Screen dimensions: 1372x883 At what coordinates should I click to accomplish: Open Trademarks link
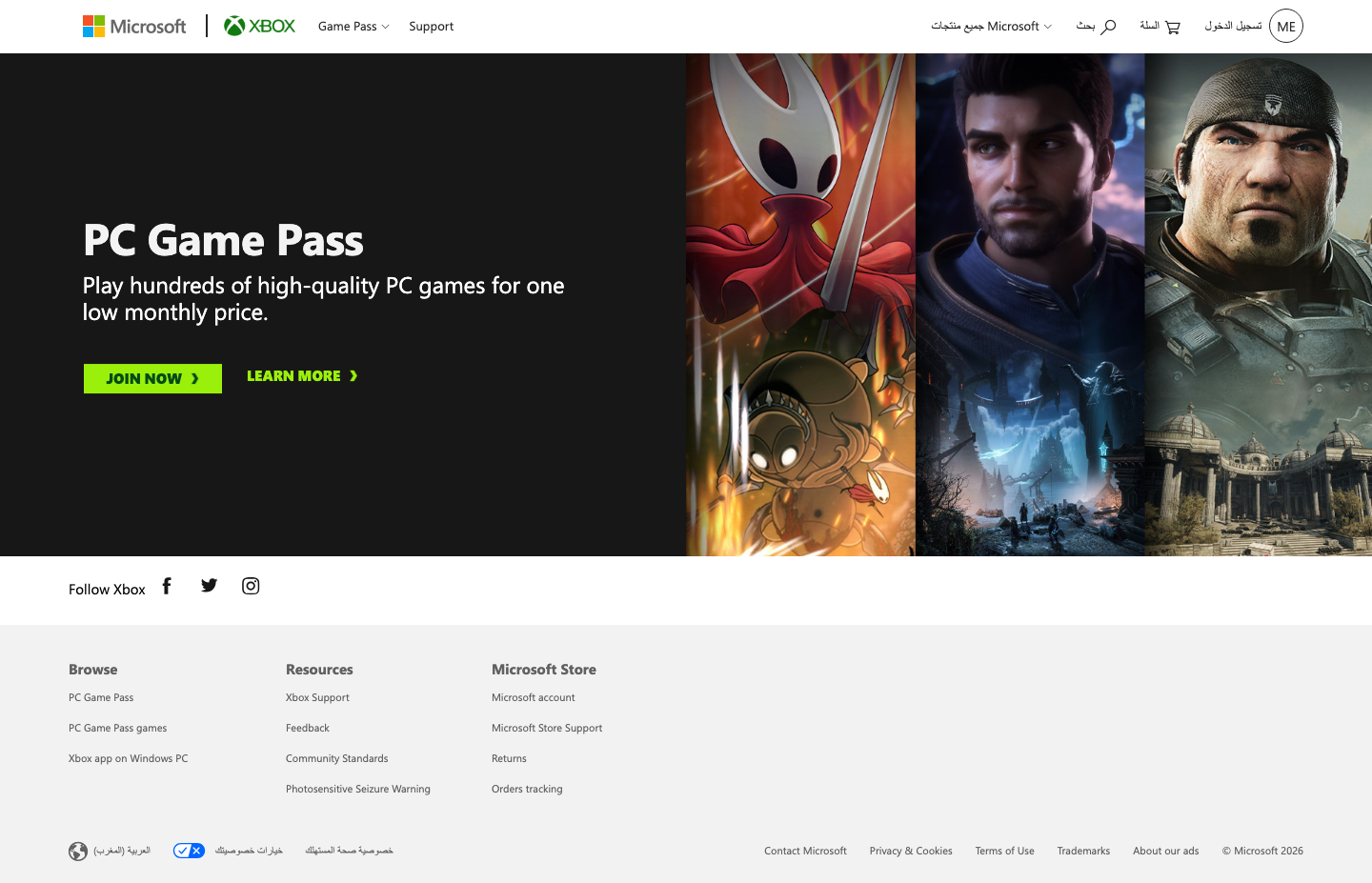pos(1083,851)
